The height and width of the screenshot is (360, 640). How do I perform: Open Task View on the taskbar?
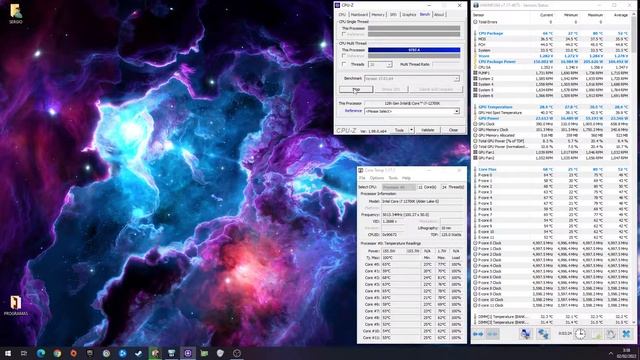tap(24, 353)
